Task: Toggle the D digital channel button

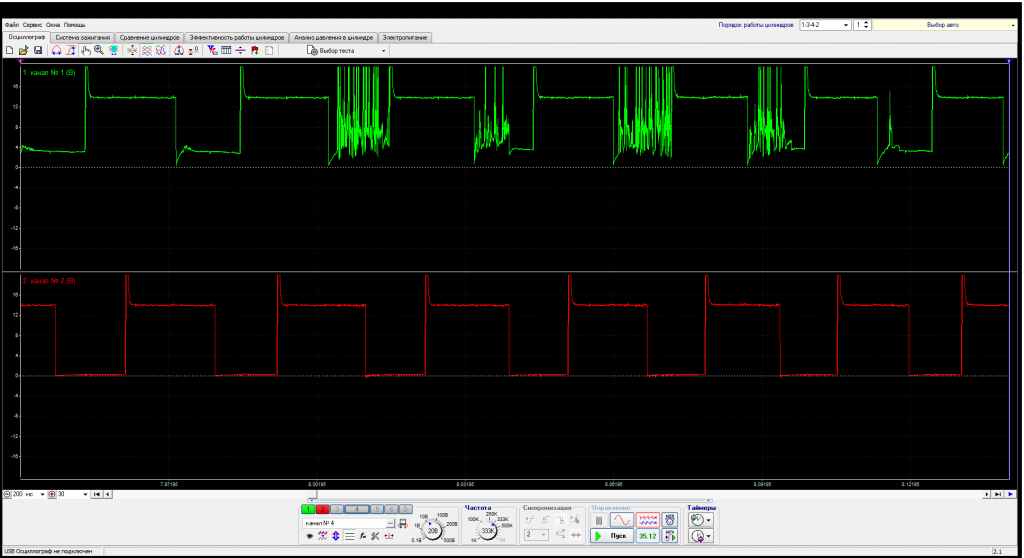Action: 406,509
